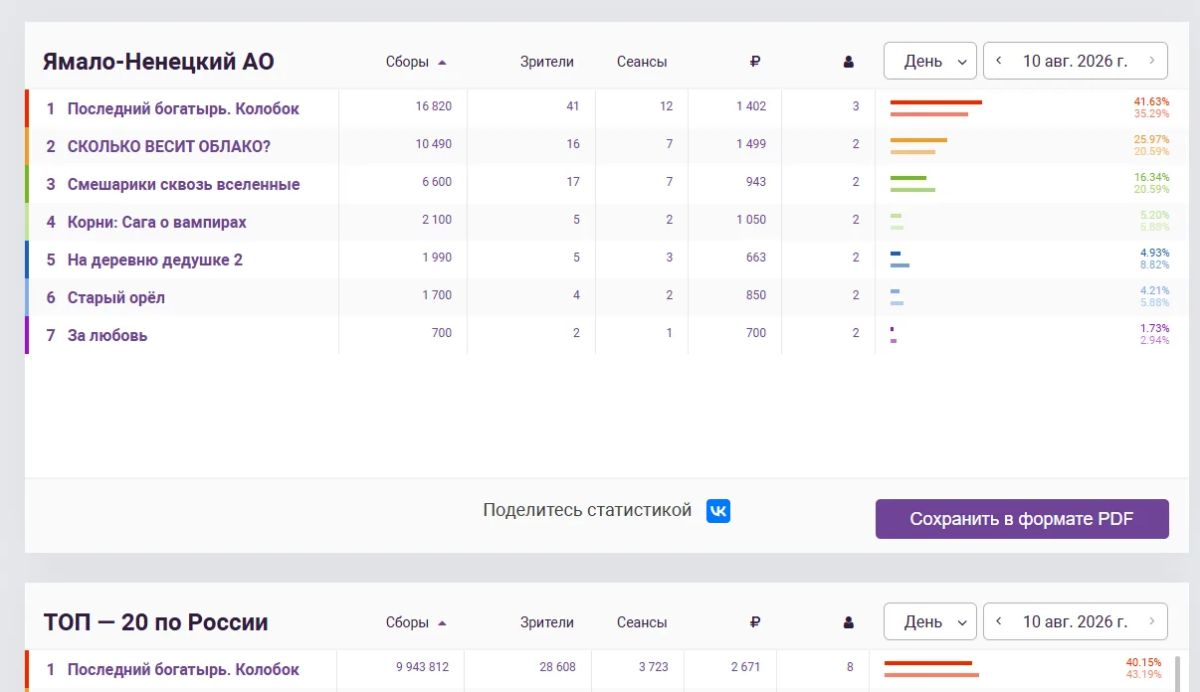Open Последний богатырь. Колобок in TOP-20 Russia list
The width and height of the screenshot is (1200, 692).
183,669
